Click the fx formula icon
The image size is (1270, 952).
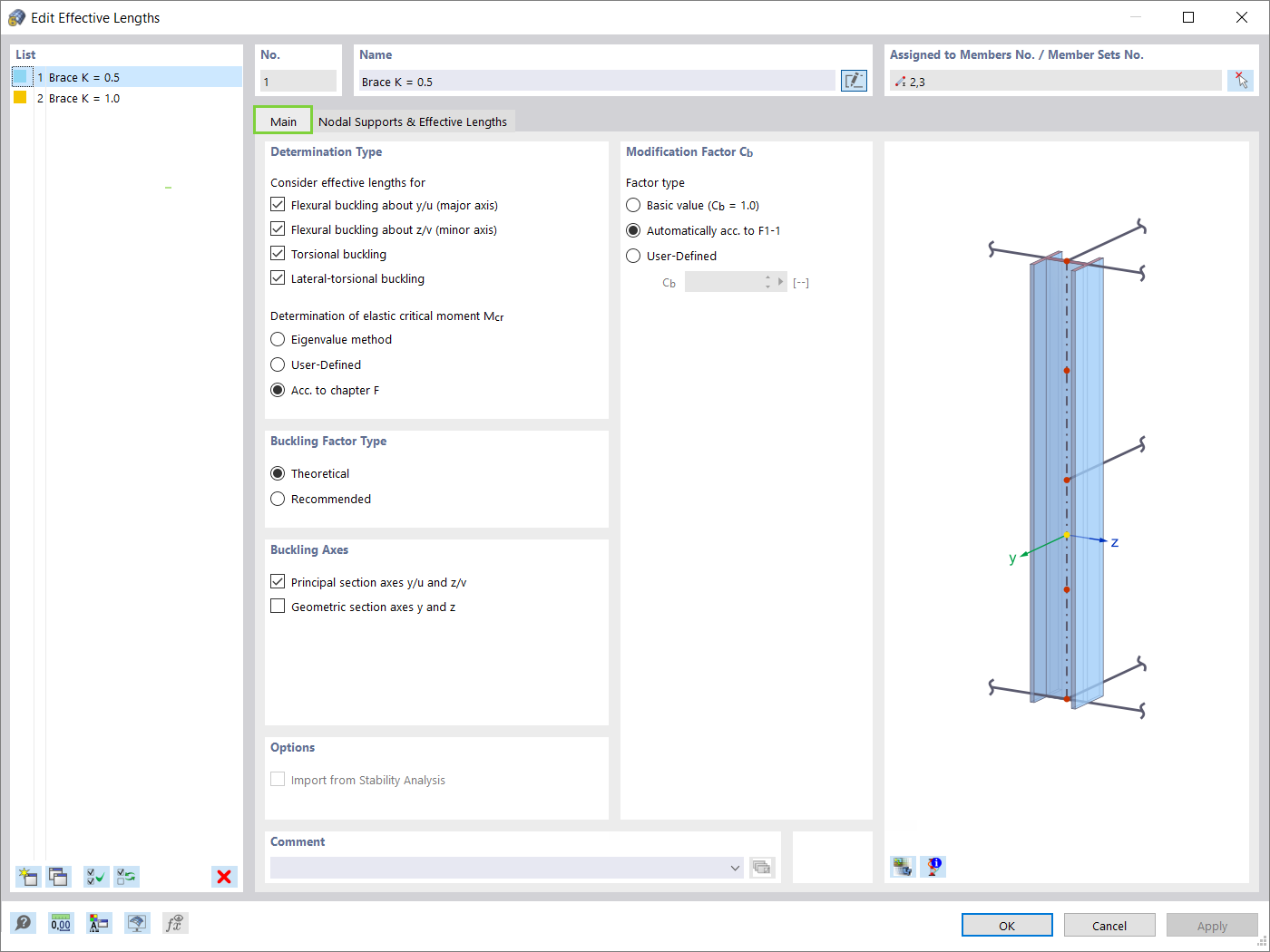pos(175,923)
